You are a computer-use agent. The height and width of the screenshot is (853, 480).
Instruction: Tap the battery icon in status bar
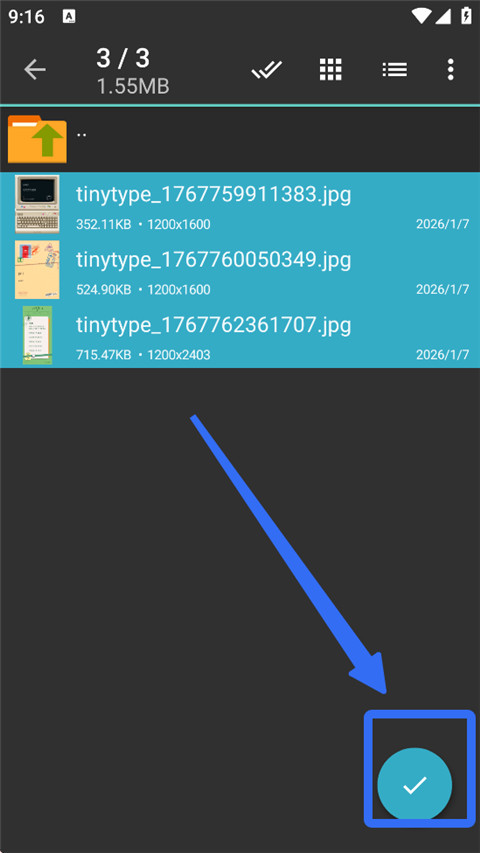click(466, 15)
